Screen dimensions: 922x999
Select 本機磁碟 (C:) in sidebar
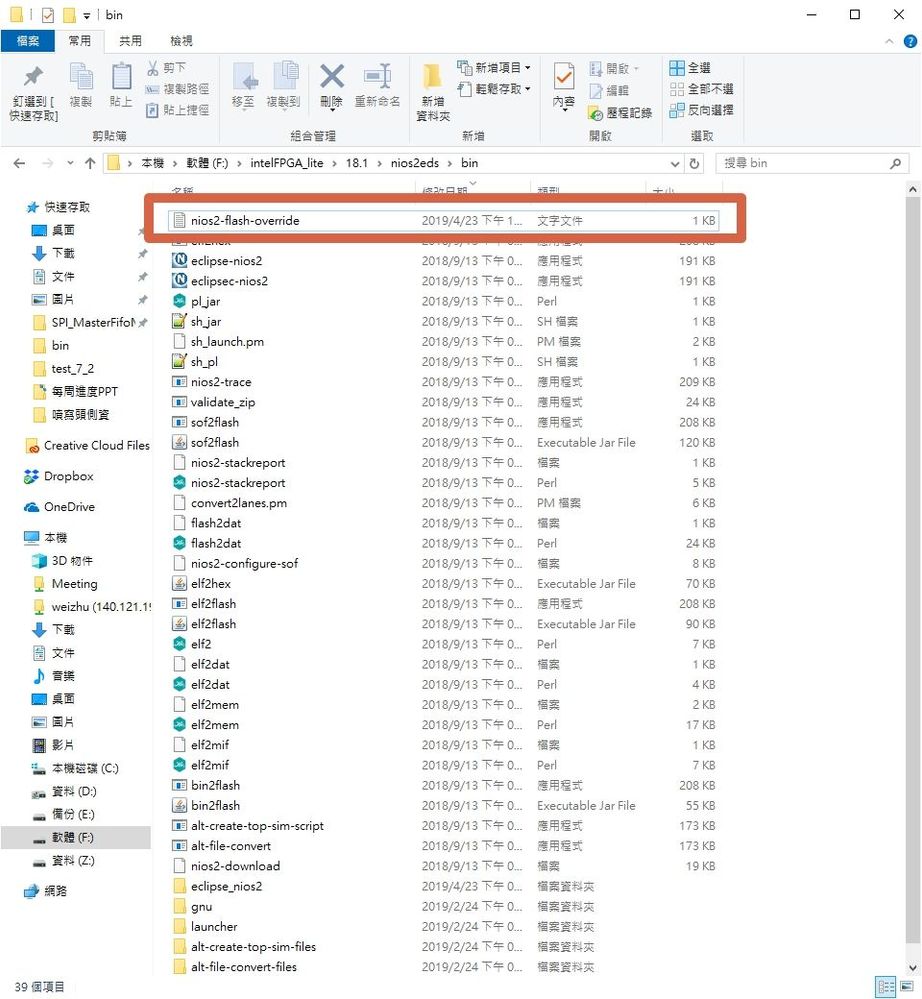[x=76, y=768]
